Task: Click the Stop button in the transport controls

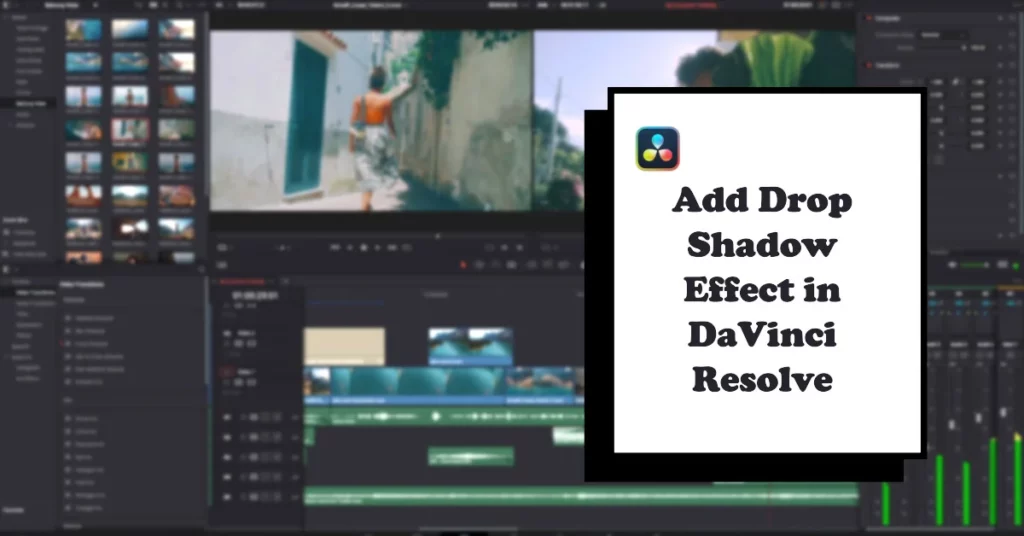Action: pyautogui.click(x=364, y=248)
